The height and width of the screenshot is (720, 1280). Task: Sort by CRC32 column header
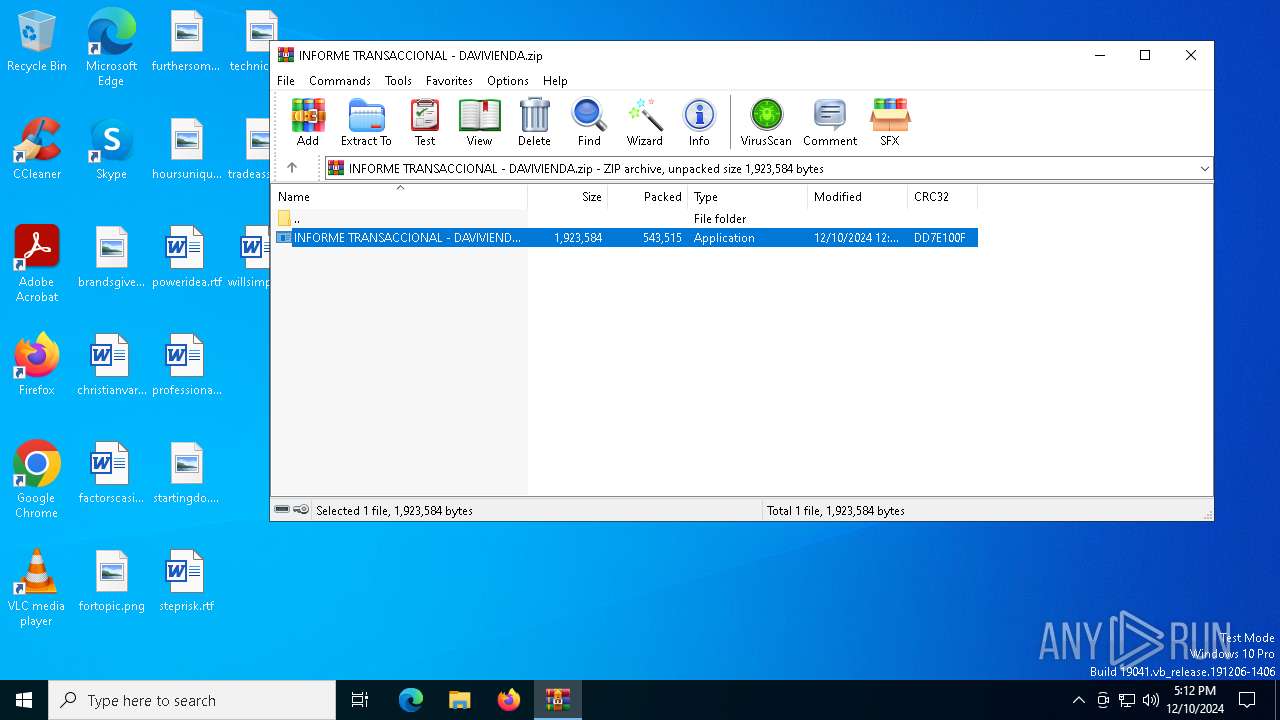pyautogui.click(x=943, y=197)
